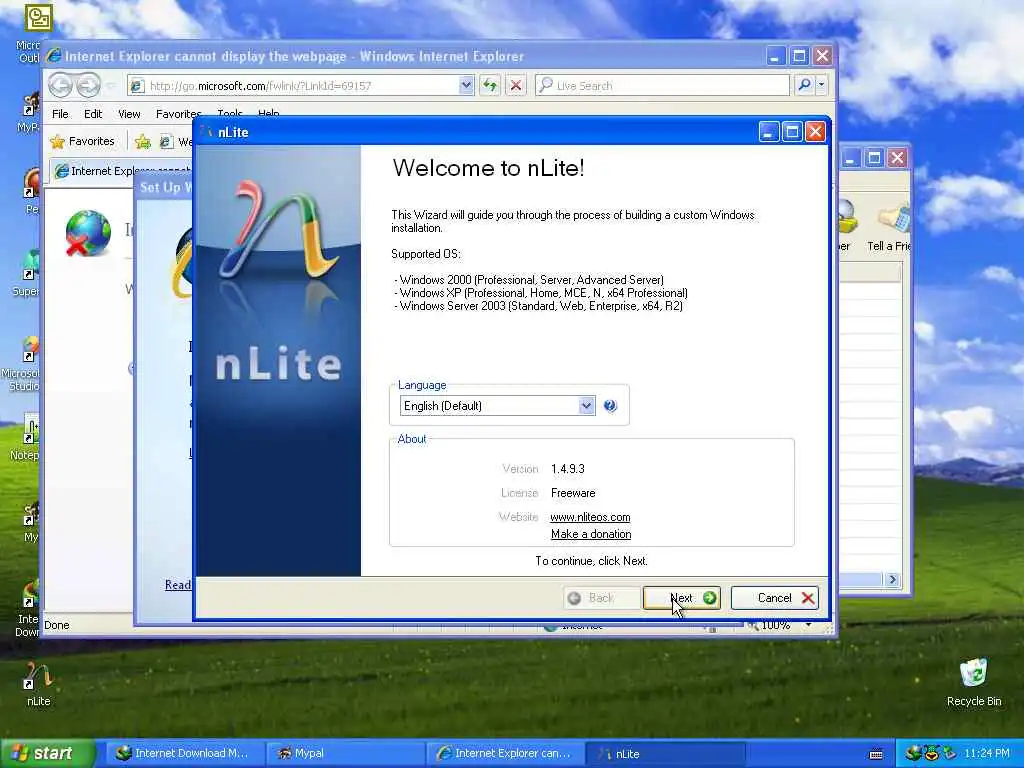Click the Add to Favorites bar icon
The width and height of the screenshot is (1024, 768).
(143, 141)
